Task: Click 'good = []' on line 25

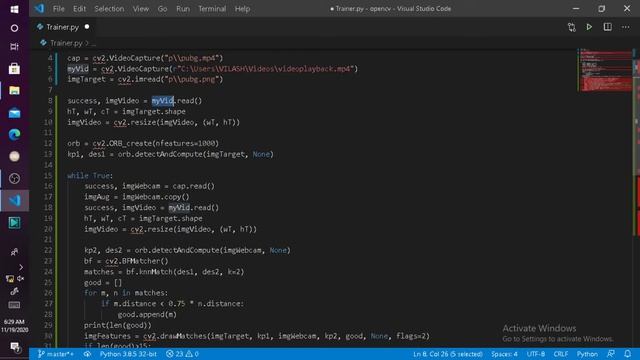Action: (103, 282)
